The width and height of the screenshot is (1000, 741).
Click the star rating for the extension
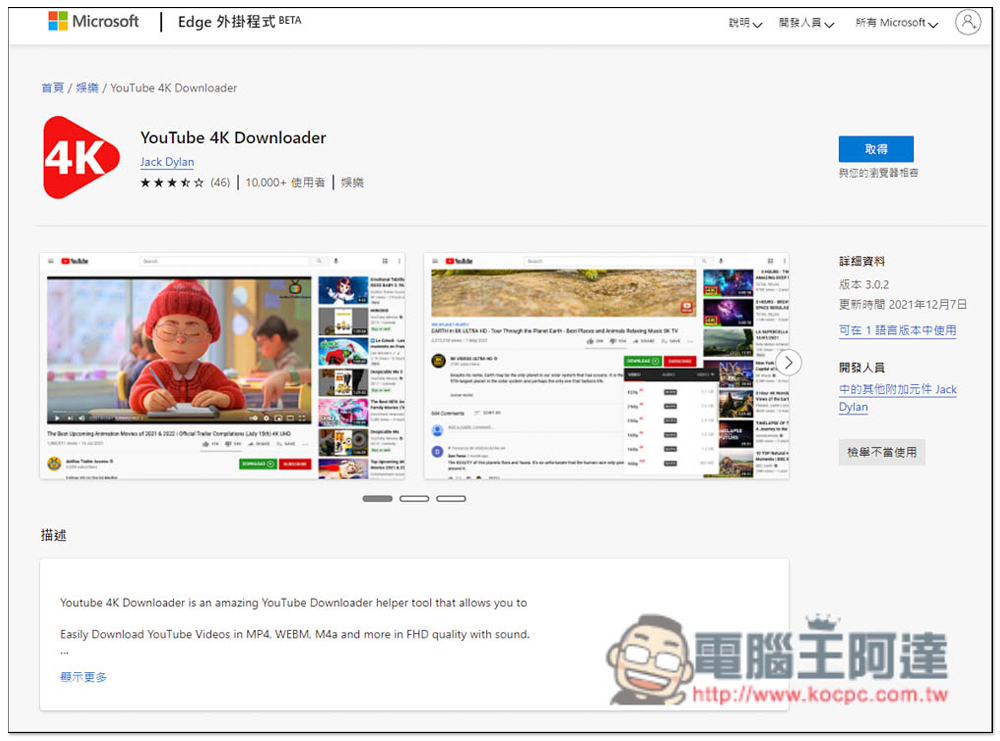pos(172,183)
